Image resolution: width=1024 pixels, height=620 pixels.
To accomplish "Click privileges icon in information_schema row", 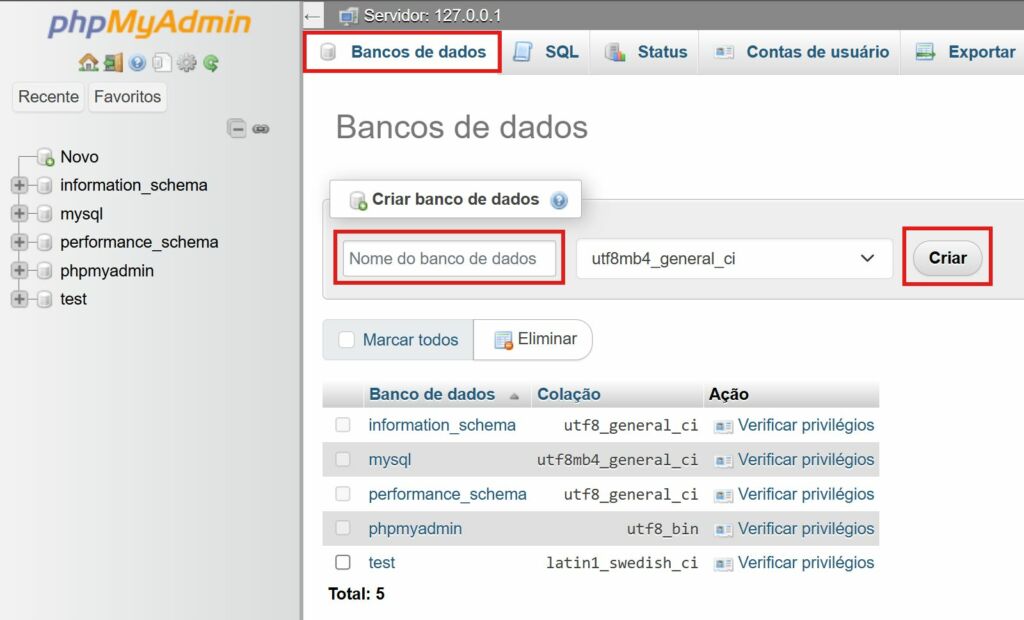I will (x=723, y=426).
